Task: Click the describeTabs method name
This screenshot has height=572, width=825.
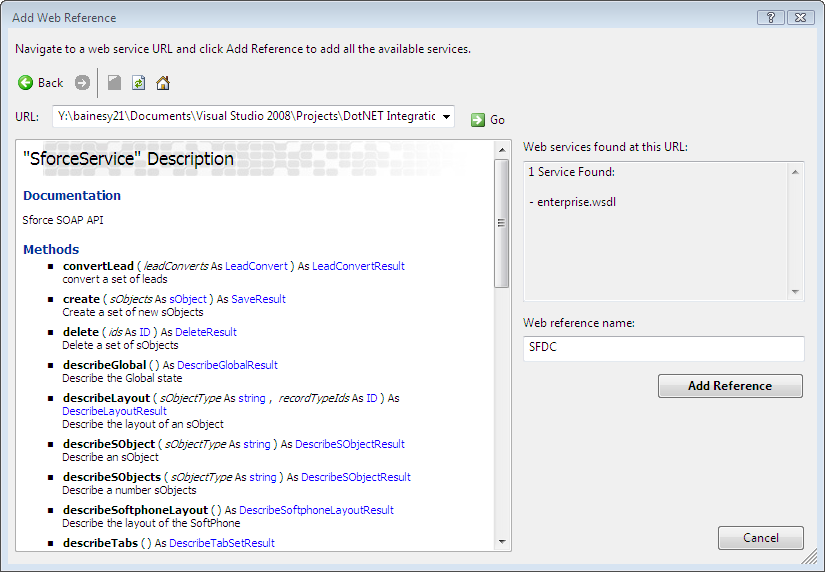Action: pos(100,543)
